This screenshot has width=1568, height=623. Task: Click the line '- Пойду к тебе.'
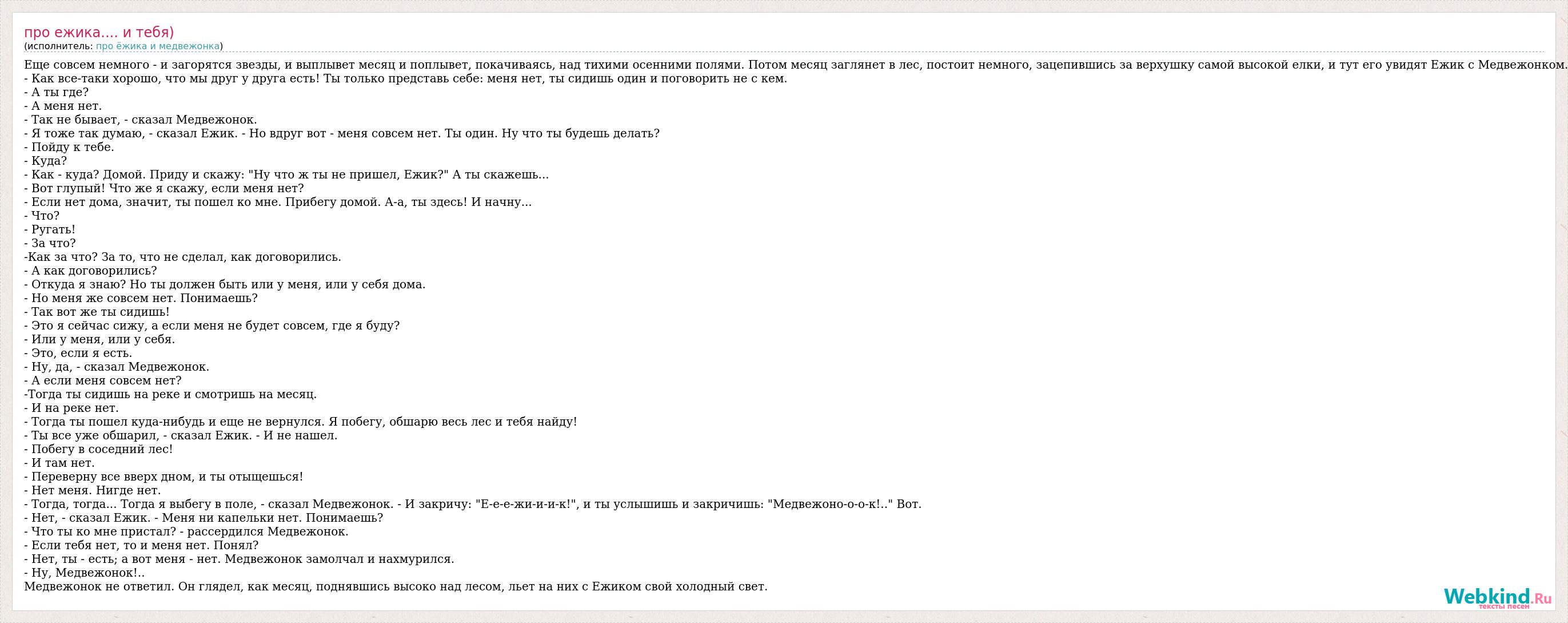click(69, 148)
